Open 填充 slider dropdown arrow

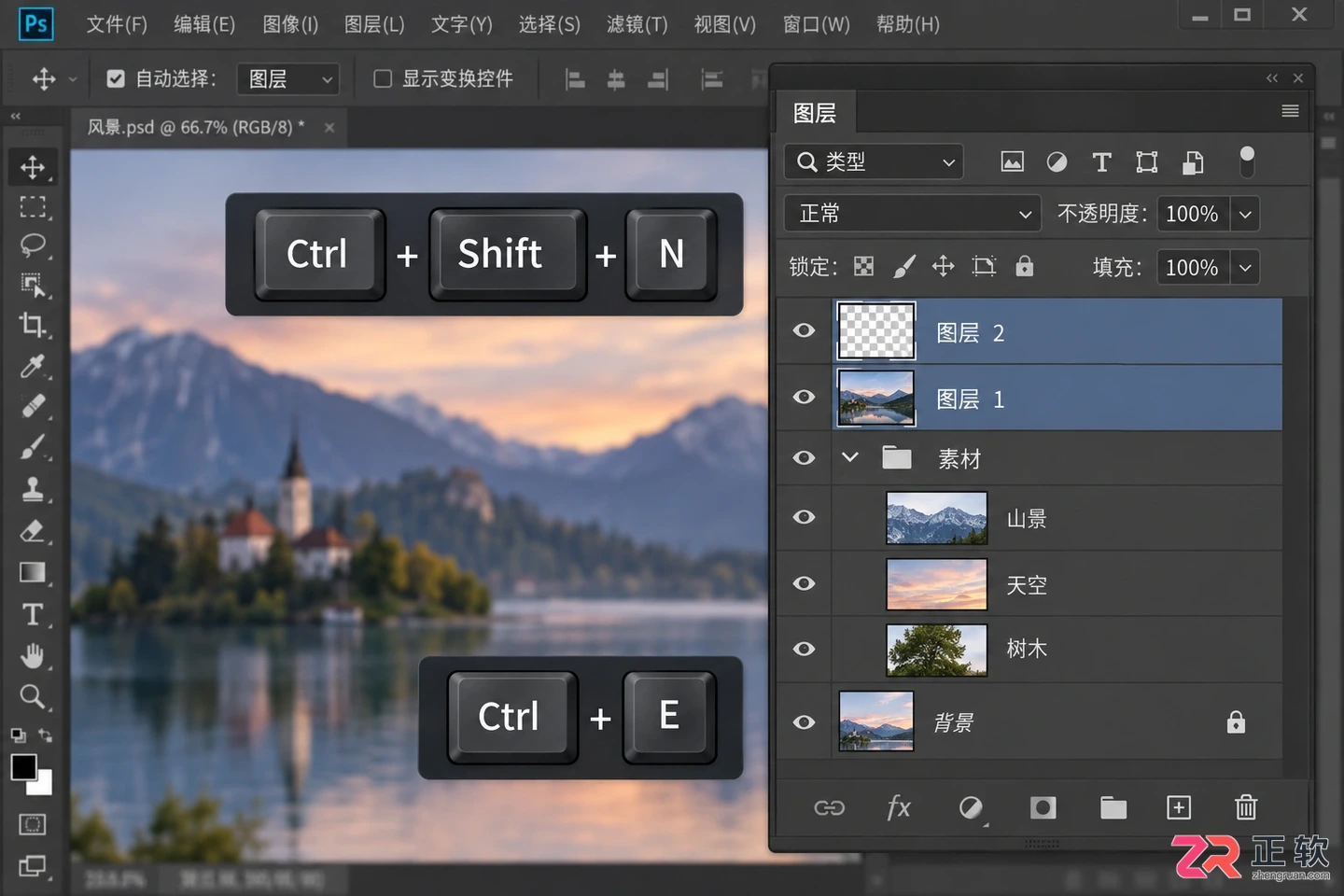point(1245,268)
